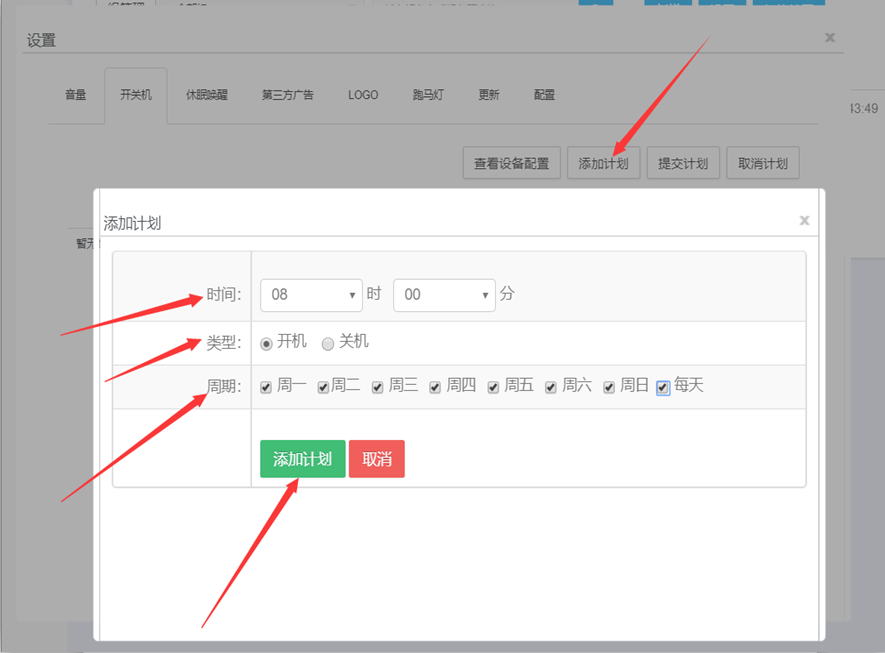
Task: Toggle the 周三 checkbox
Action: pos(378,387)
